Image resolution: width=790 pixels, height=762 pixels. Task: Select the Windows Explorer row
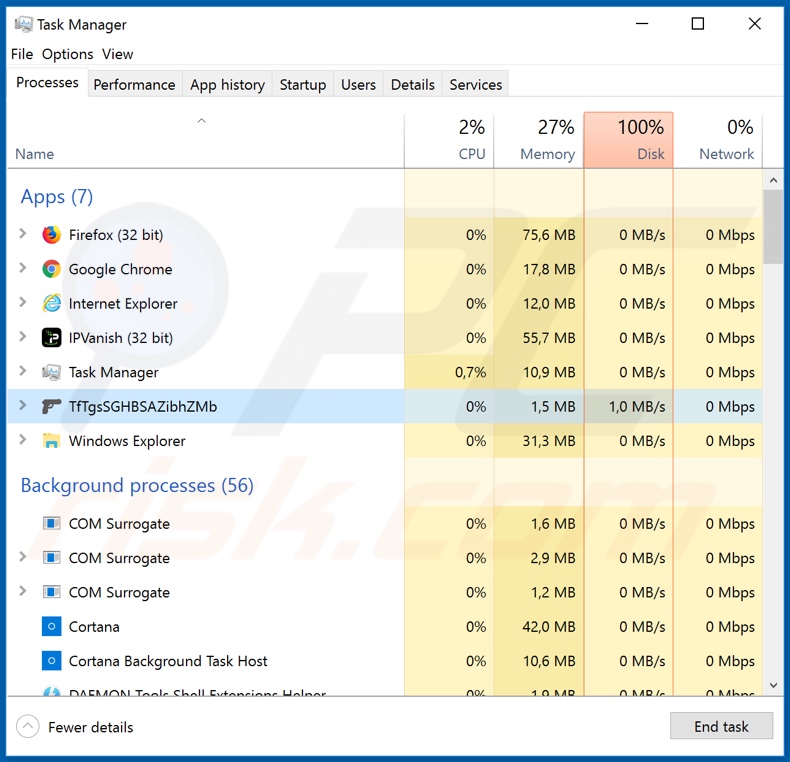(385, 440)
